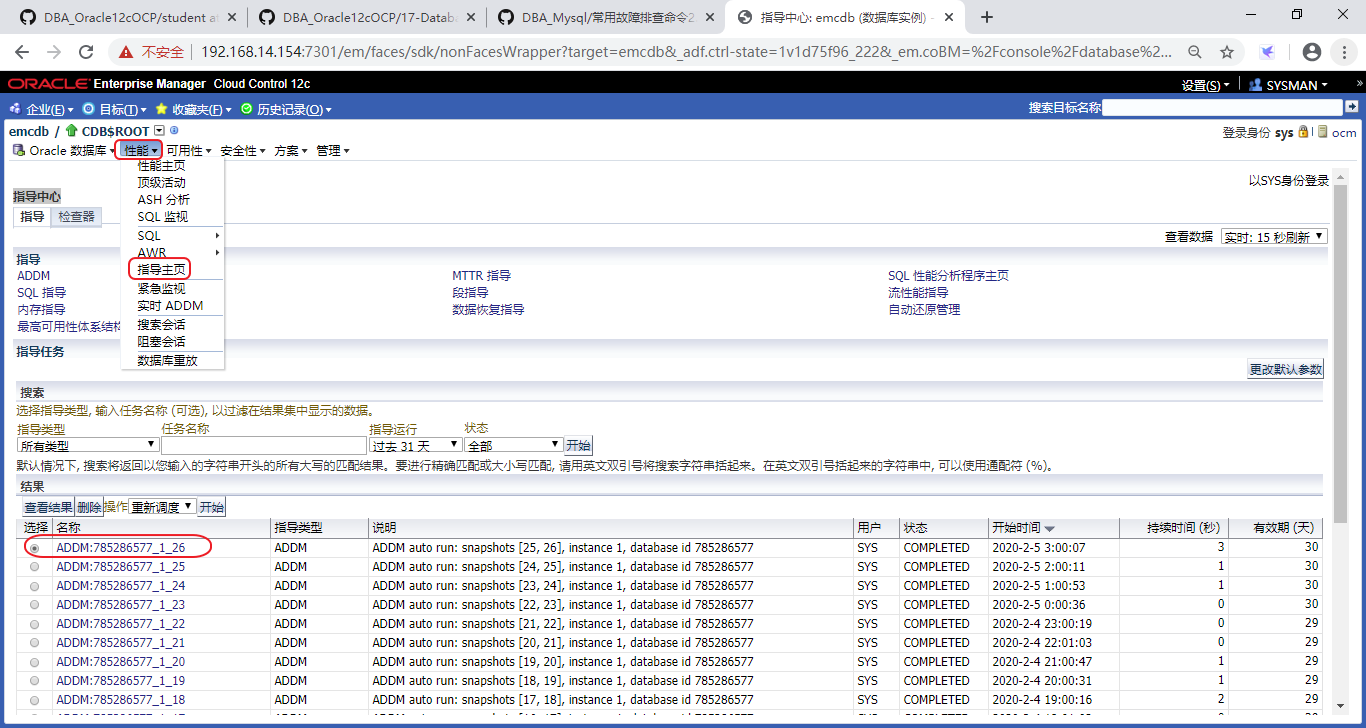1366x728 pixels.
Task: Bookmark this page with the star icon
Action: [x=1226, y=52]
